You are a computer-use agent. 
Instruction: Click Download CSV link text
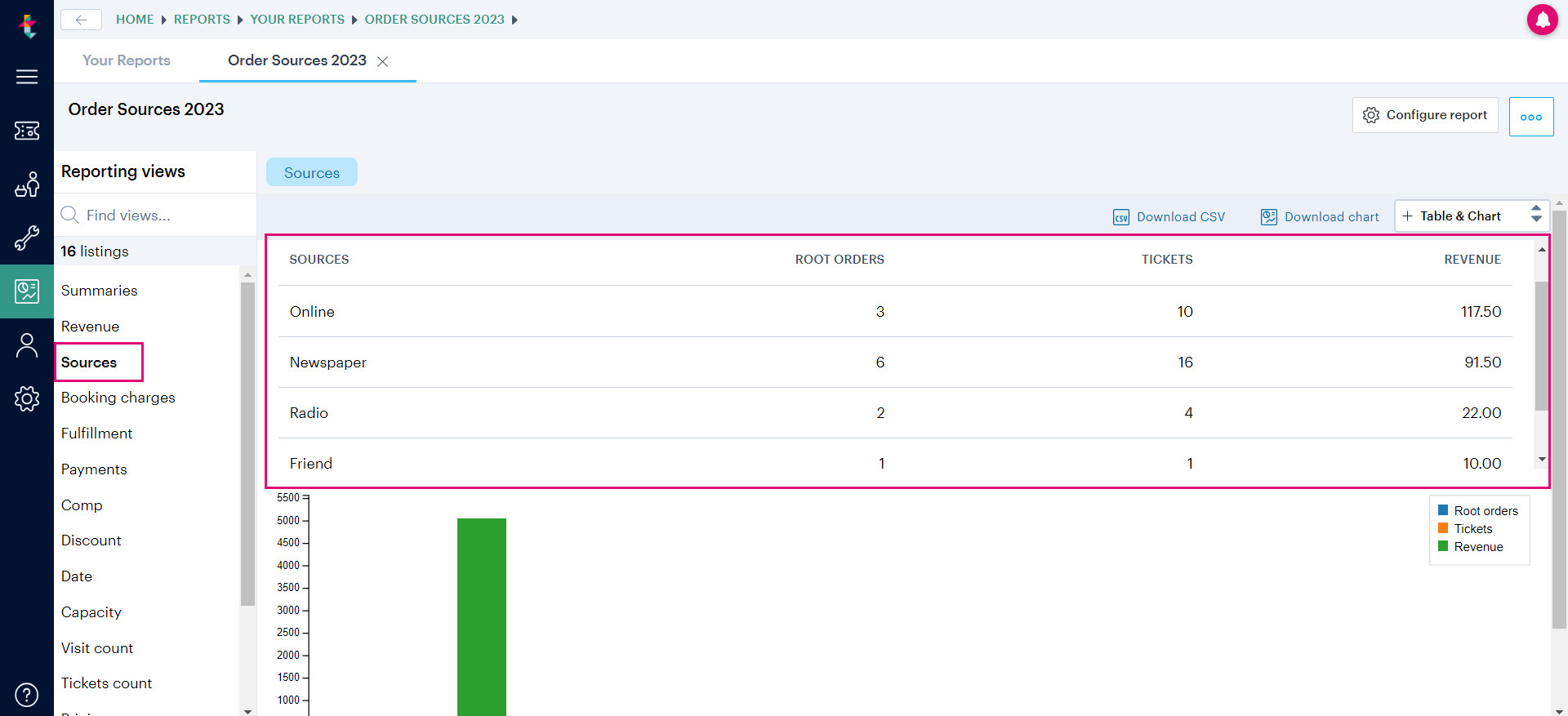coord(1181,217)
